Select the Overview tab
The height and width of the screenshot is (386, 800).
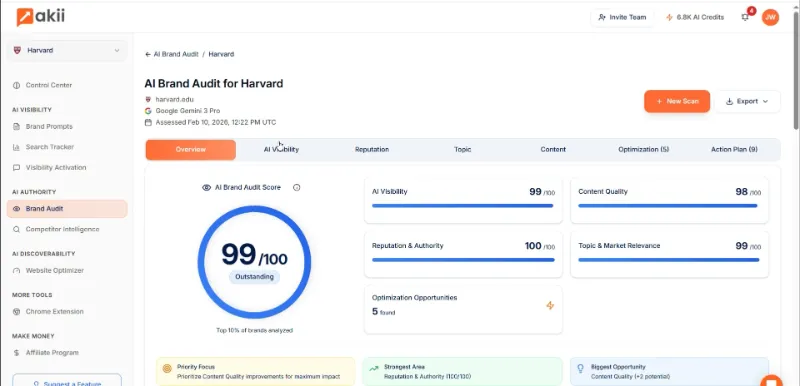[x=191, y=149]
